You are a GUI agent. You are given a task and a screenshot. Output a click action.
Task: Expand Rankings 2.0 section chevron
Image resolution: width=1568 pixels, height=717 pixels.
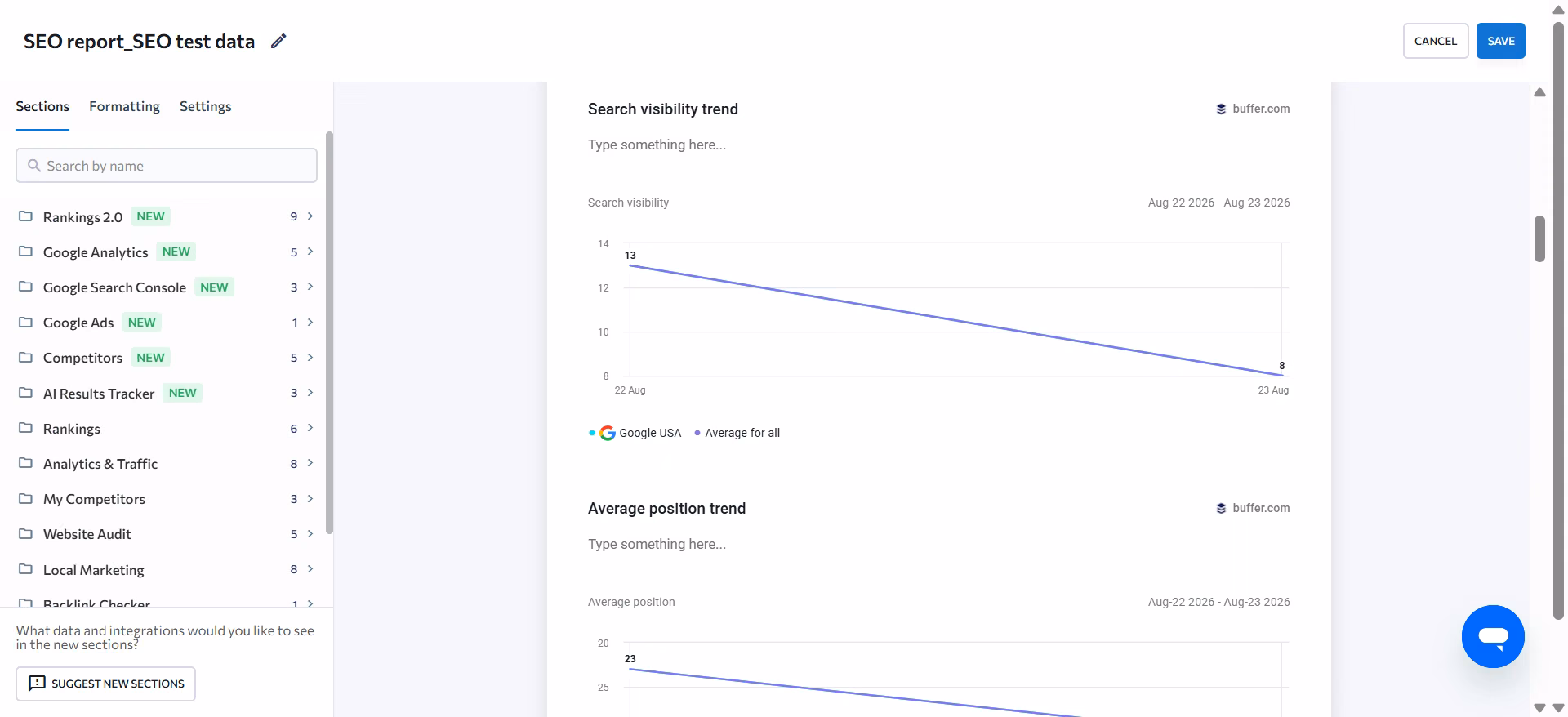310,216
